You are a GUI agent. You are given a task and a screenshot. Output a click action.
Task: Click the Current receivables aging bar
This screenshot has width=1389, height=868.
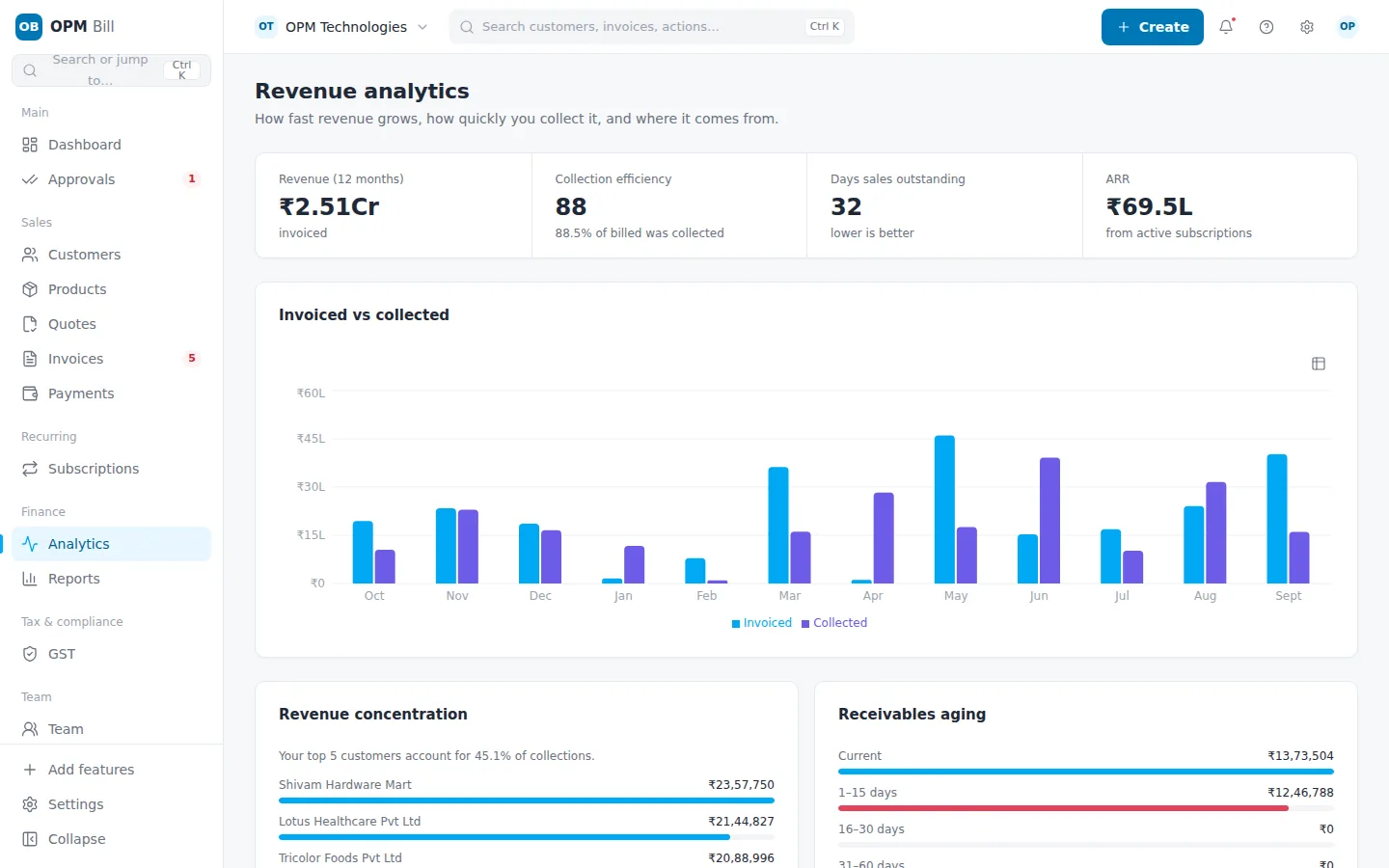pyautogui.click(x=1086, y=772)
